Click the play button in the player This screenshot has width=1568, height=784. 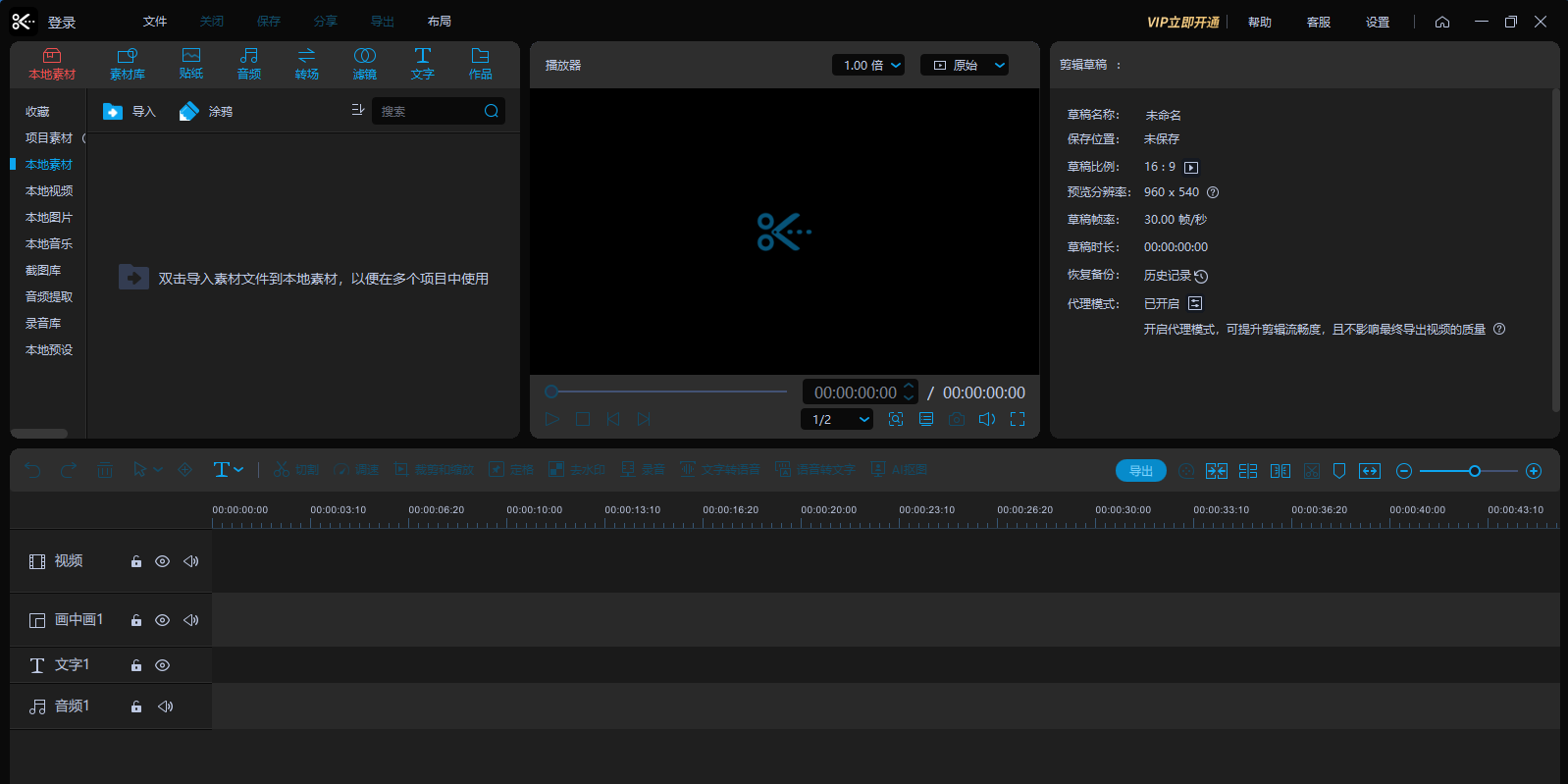[x=552, y=419]
